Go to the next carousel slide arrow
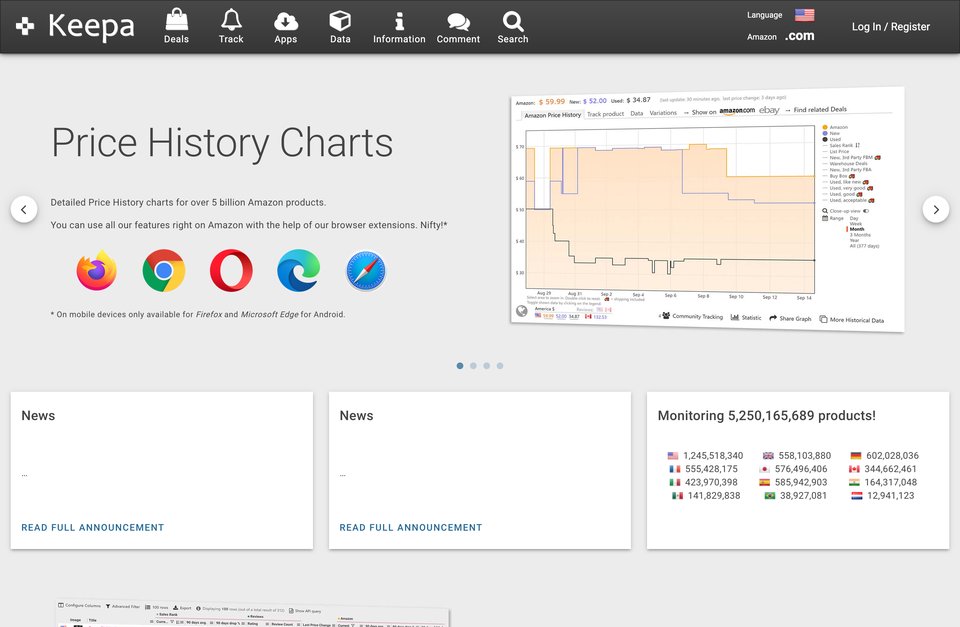 point(936,209)
